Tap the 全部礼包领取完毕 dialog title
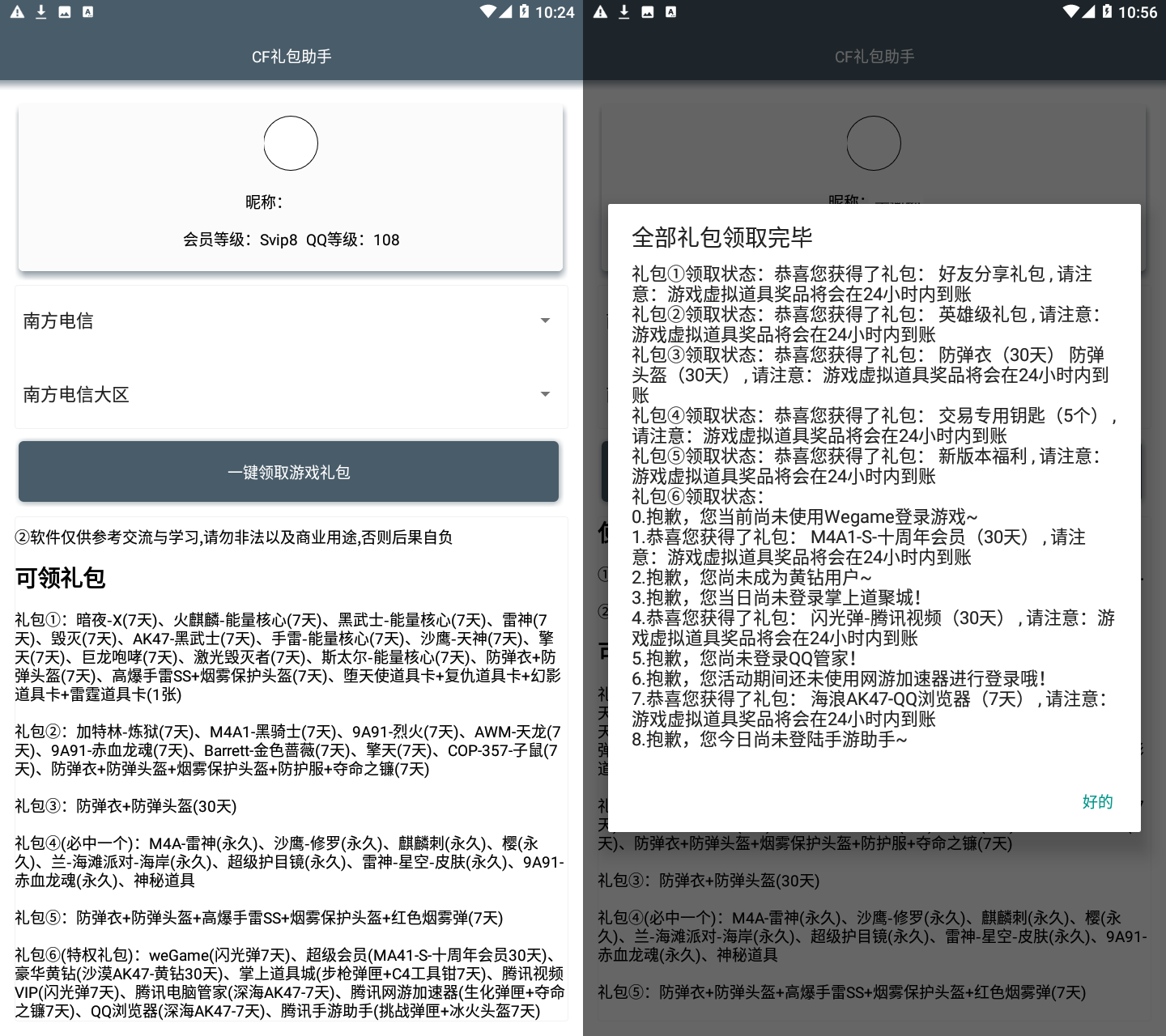This screenshot has width=1166, height=1036. pyautogui.click(x=722, y=237)
